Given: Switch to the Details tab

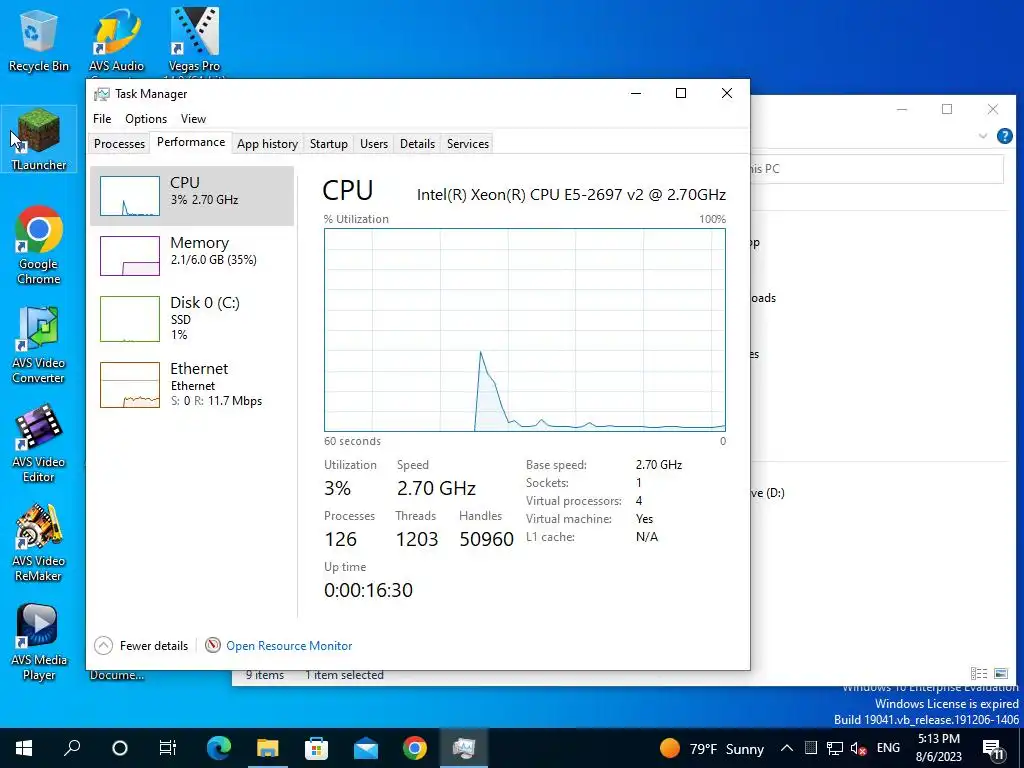Looking at the screenshot, I should coord(417,144).
